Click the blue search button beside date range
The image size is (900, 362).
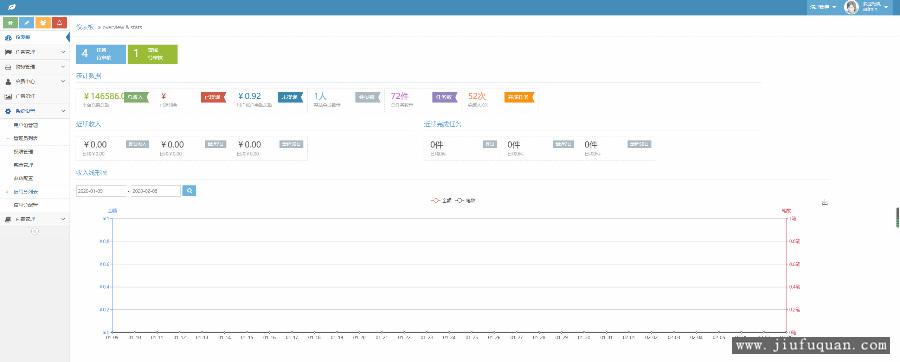[x=189, y=190]
